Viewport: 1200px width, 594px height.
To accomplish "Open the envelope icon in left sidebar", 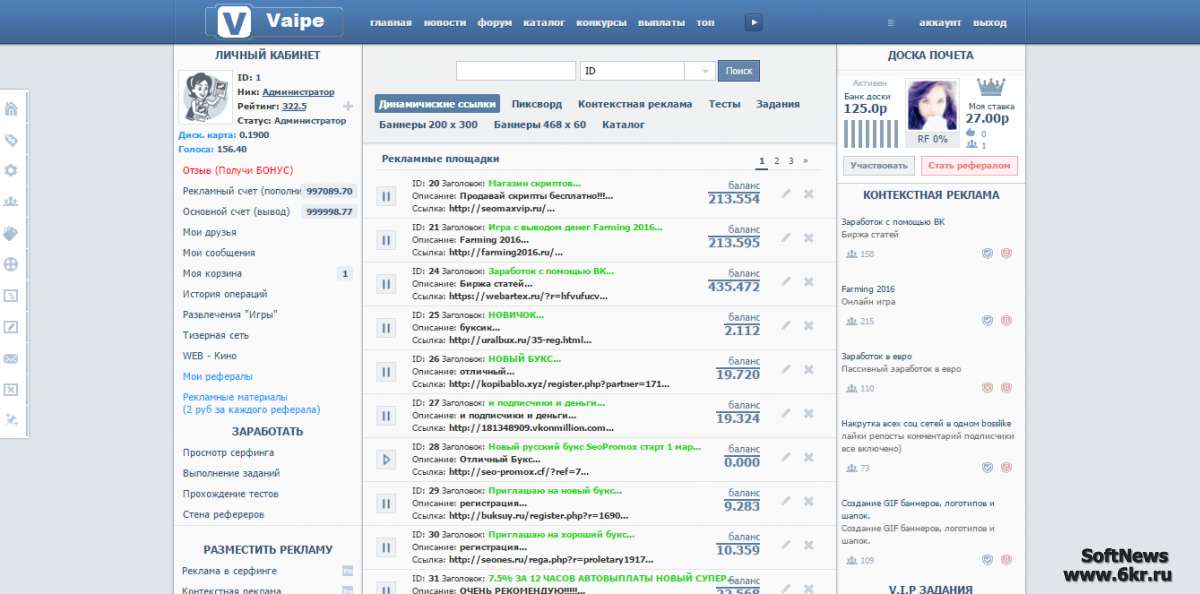I will (11, 358).
